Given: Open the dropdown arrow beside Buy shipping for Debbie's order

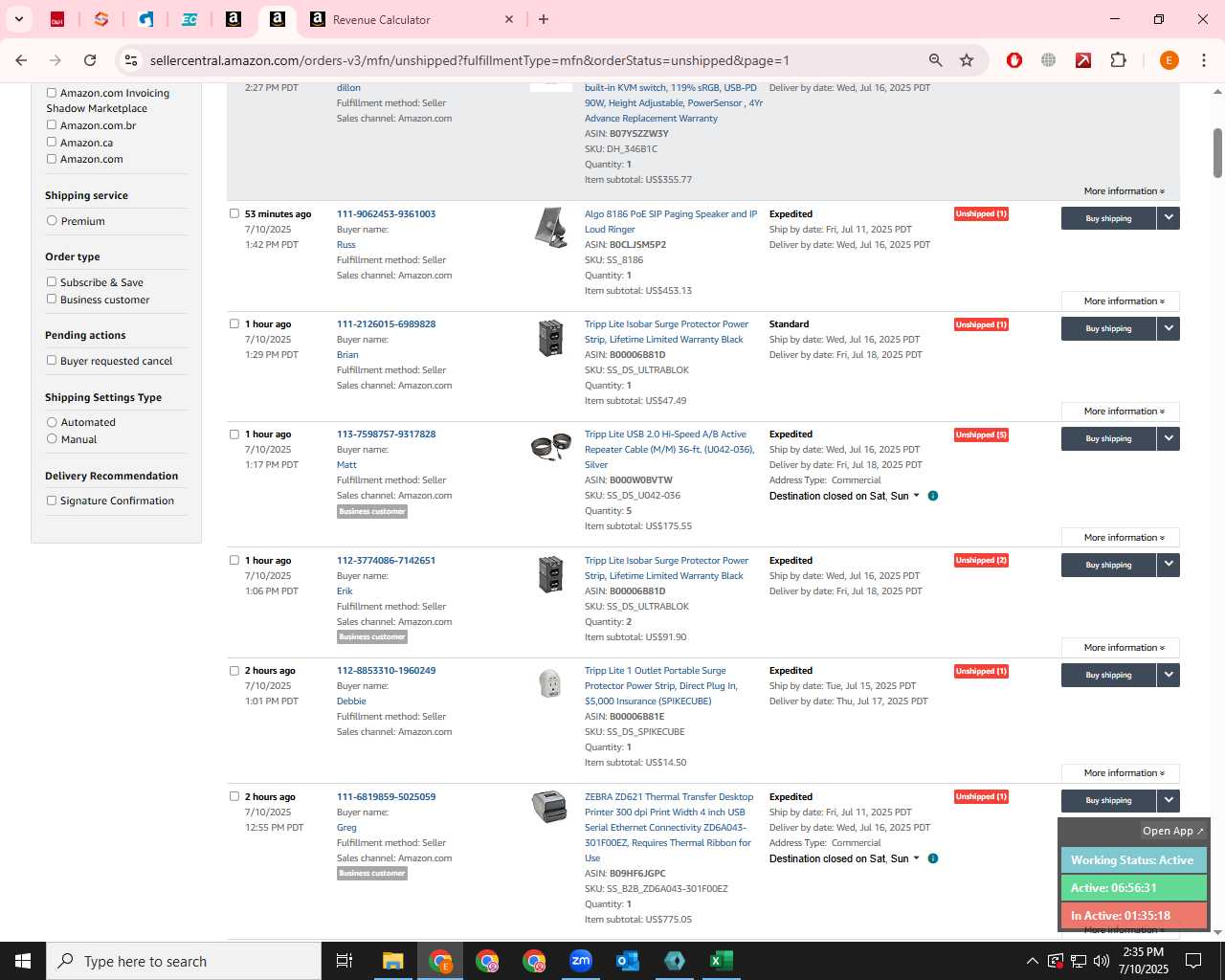Looking at the screenshot, I should tap(1169, 675).
